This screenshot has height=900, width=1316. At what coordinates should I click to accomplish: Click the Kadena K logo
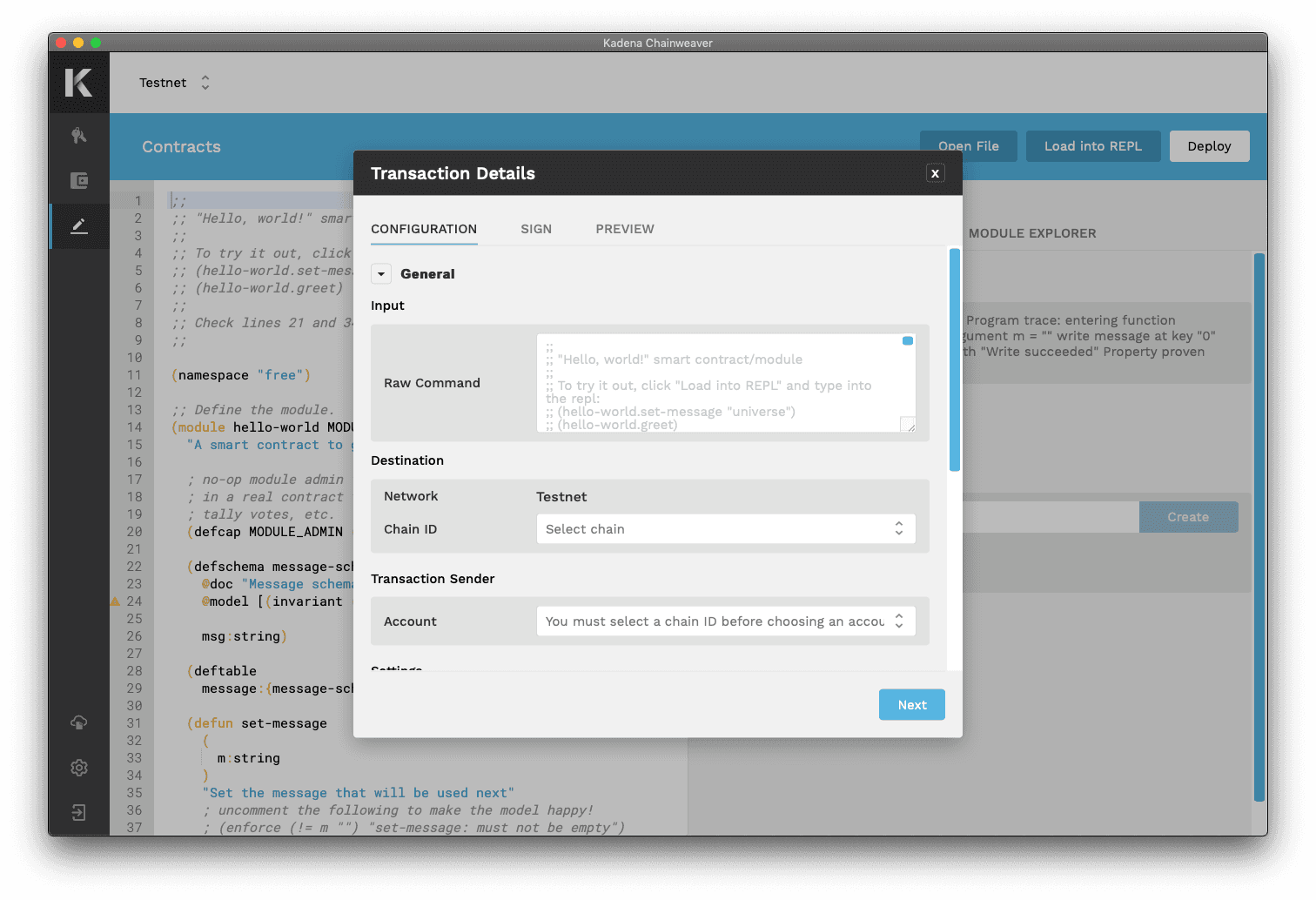pos(78,83)
